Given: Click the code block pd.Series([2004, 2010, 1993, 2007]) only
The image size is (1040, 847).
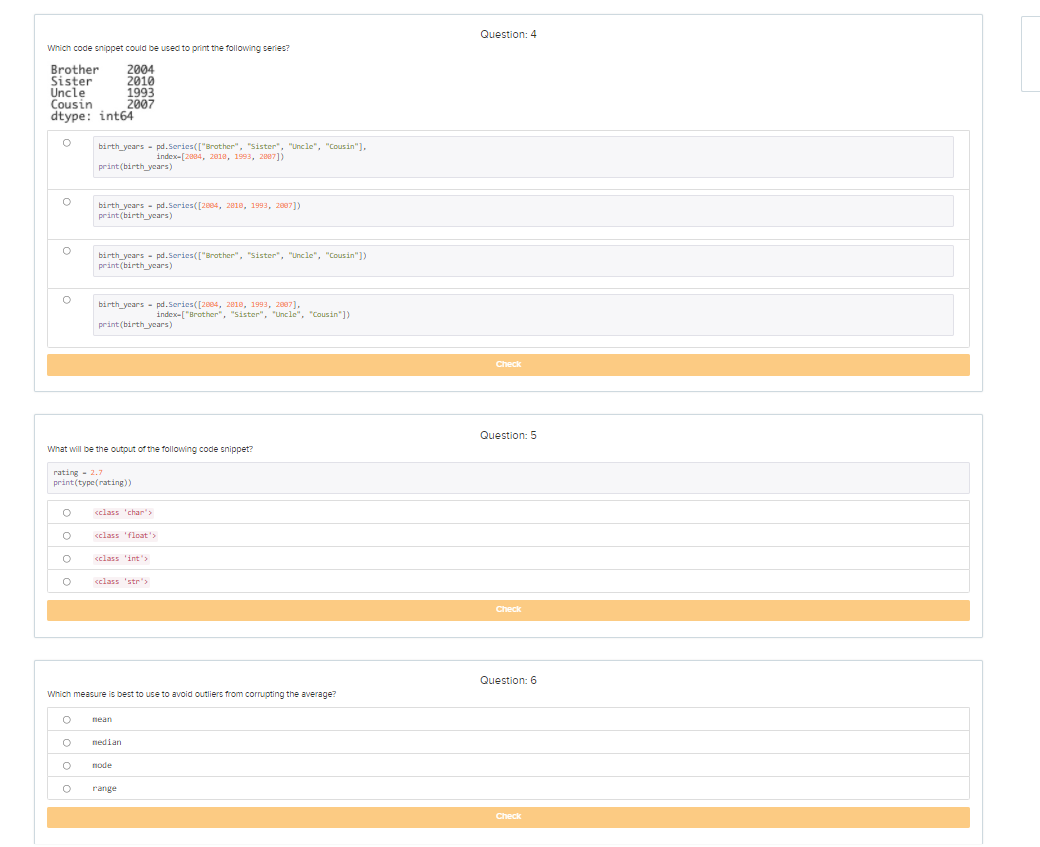Looking at the screenshot, I should coord(523,211).
